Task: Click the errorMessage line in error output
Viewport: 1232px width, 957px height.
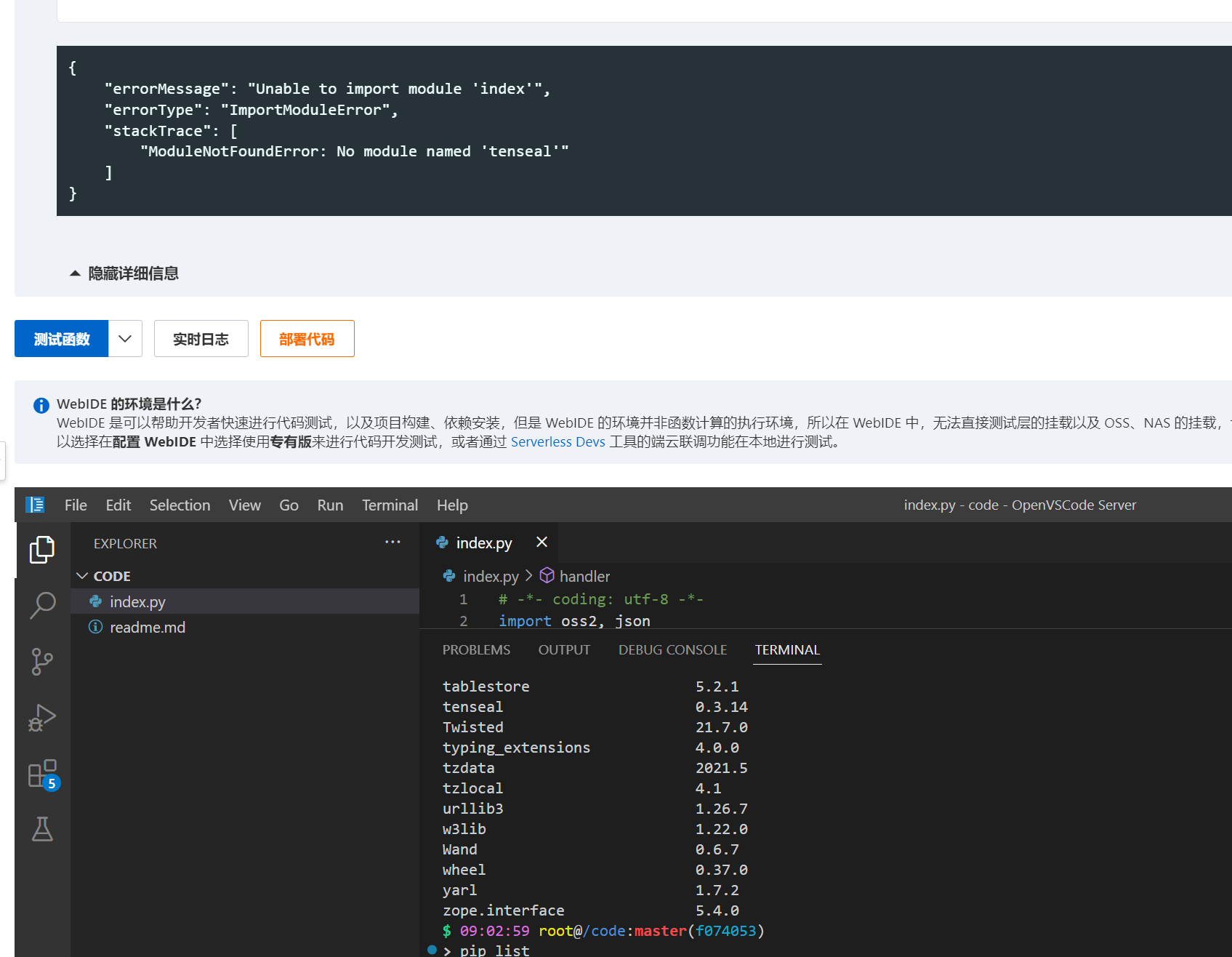Action: pos(327,89)
